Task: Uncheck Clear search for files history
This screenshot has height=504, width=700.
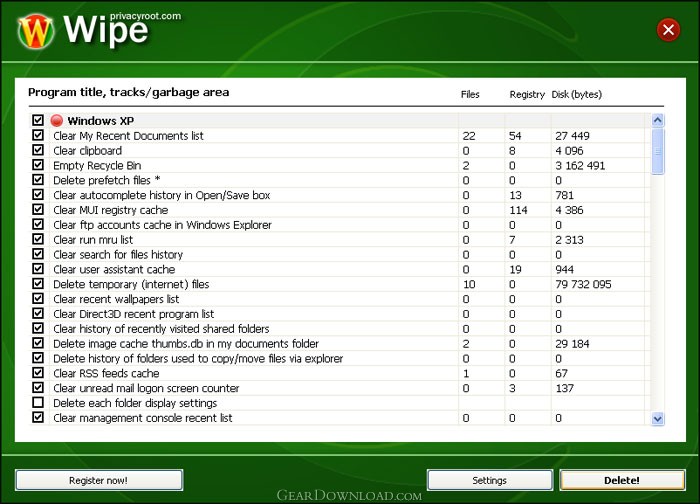Action: point(38,254)
